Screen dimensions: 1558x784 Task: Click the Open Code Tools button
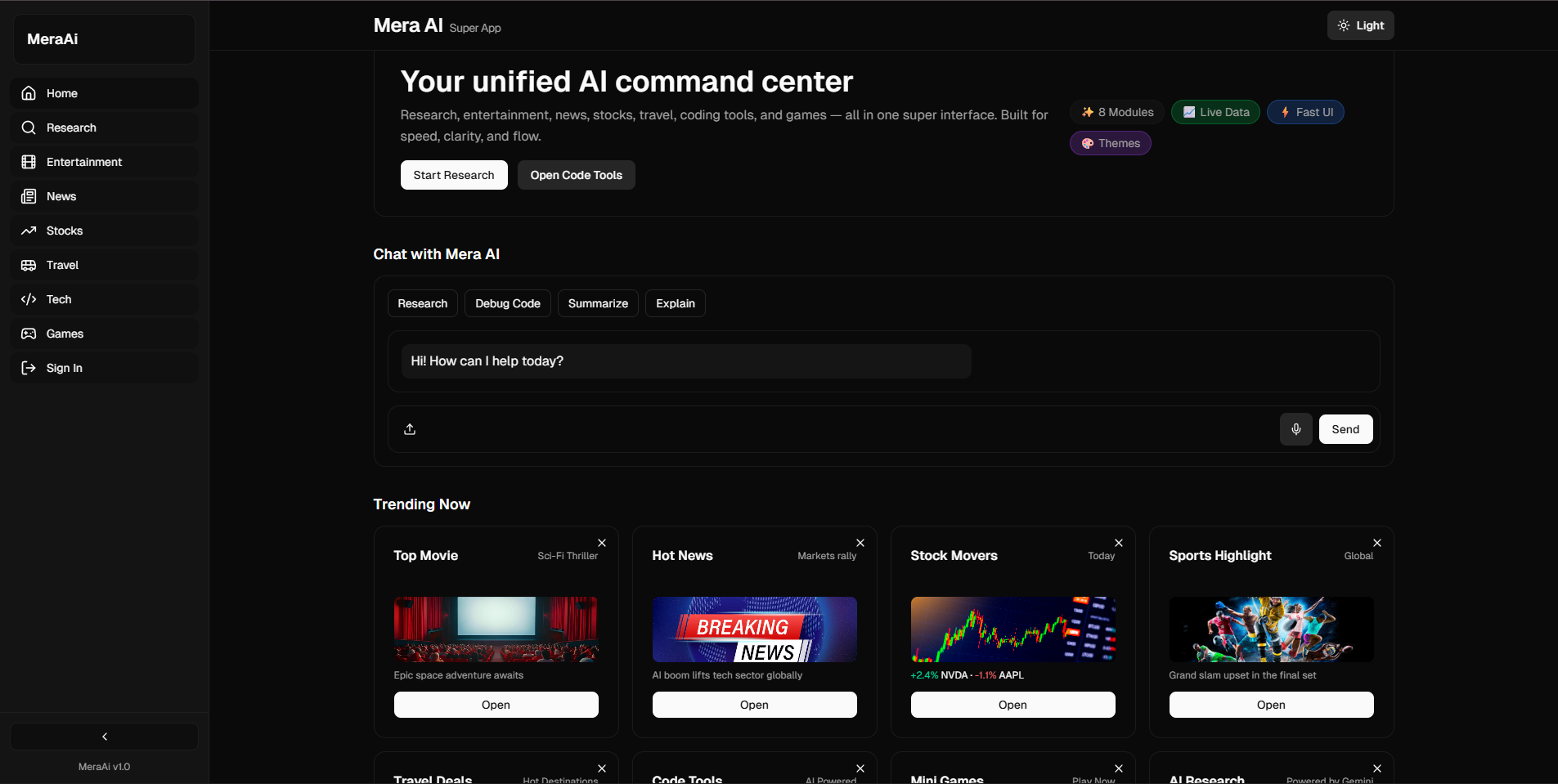pos(576,175)
